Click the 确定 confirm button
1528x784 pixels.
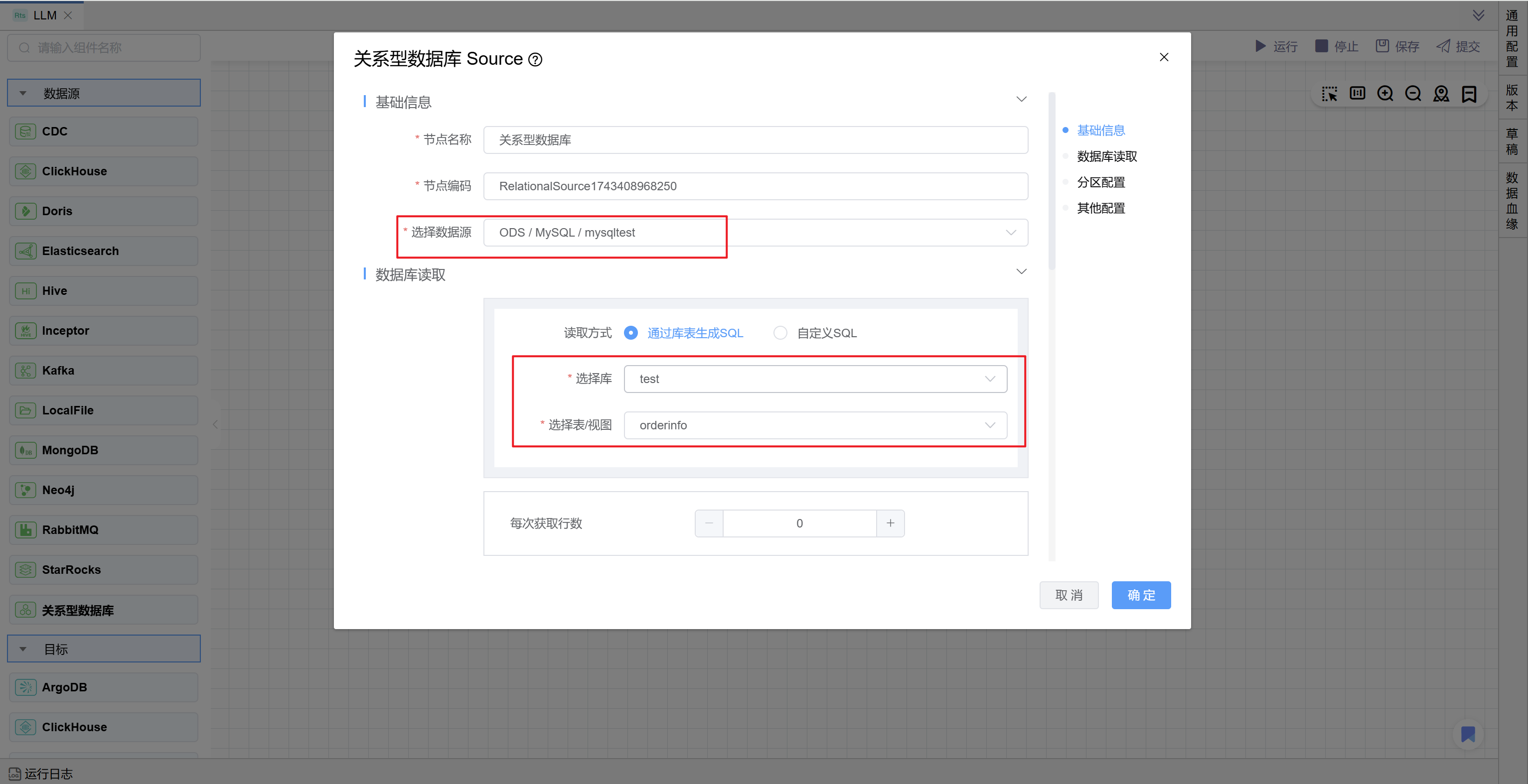[1141, 595]
